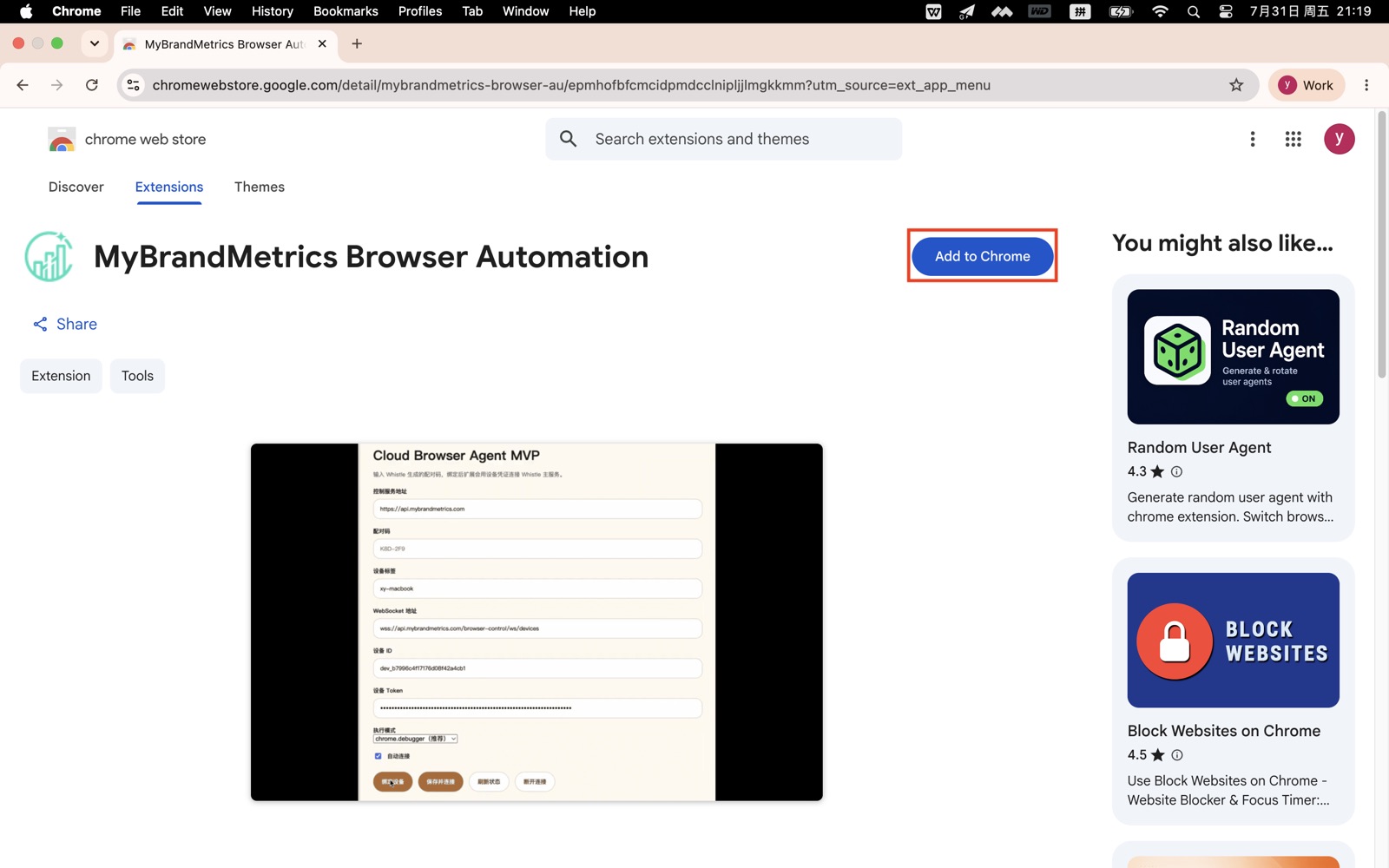View site information icon in address bar
1389x868 pixels.
133,85
